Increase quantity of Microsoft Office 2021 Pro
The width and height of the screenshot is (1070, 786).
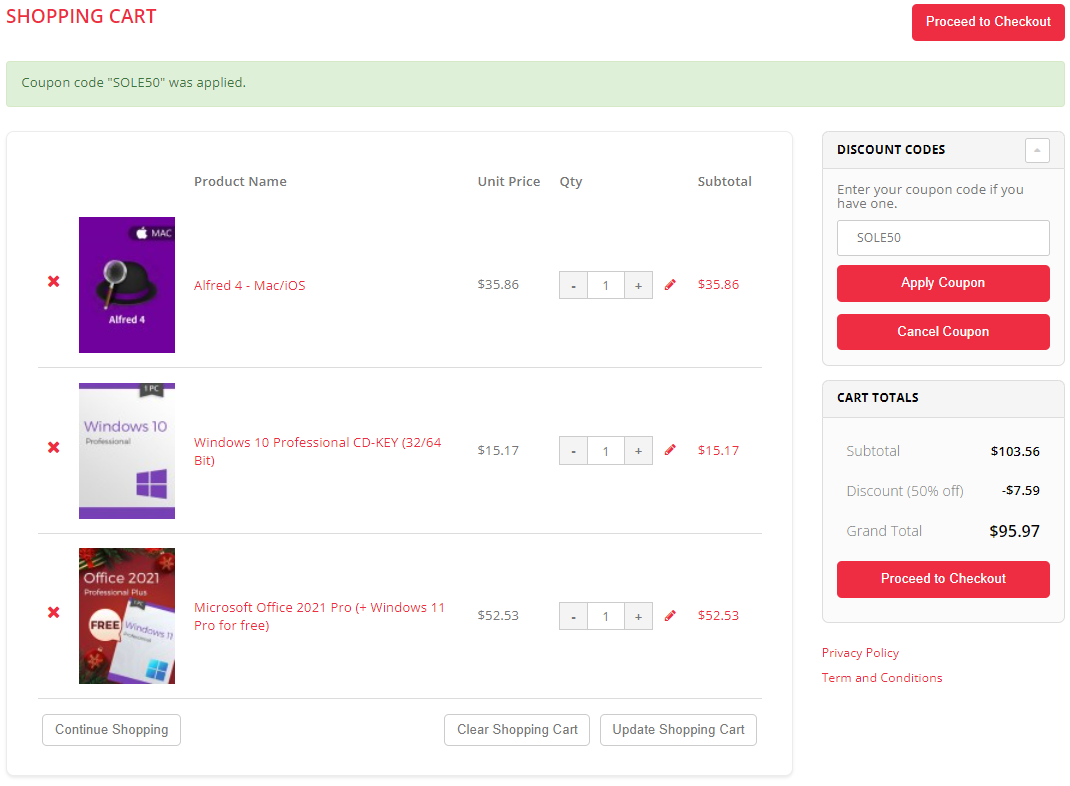click(638, 616)
